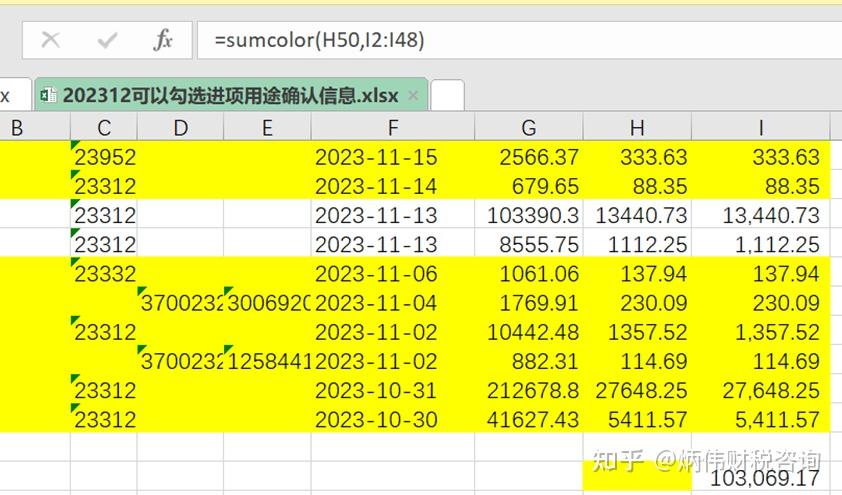The image size is (842, 495).
Task: Select date cell 2023-10-30
Action: point(393,418)
